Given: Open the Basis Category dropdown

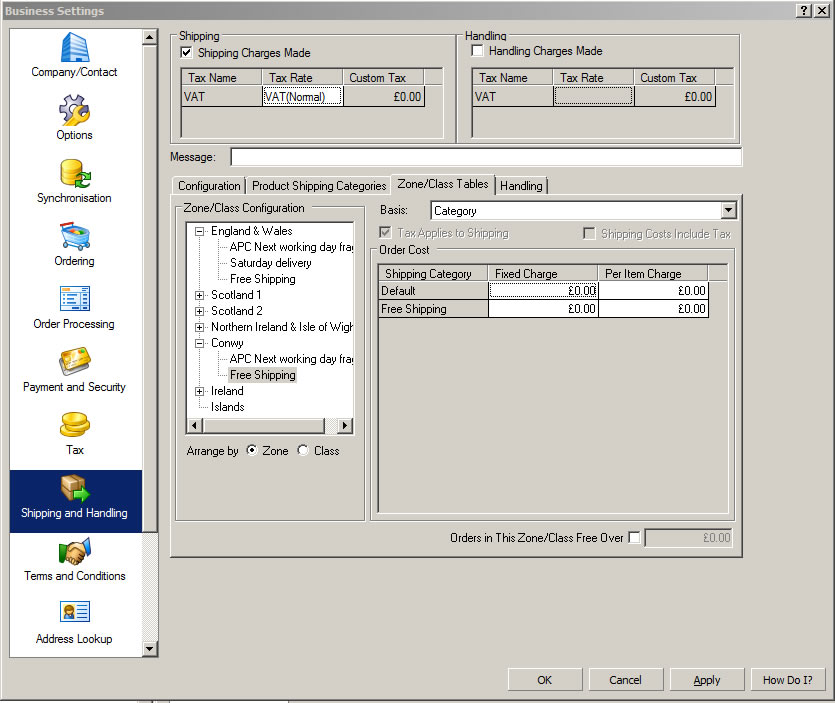Looking at the screenshot, I should [x=728, y=211].
